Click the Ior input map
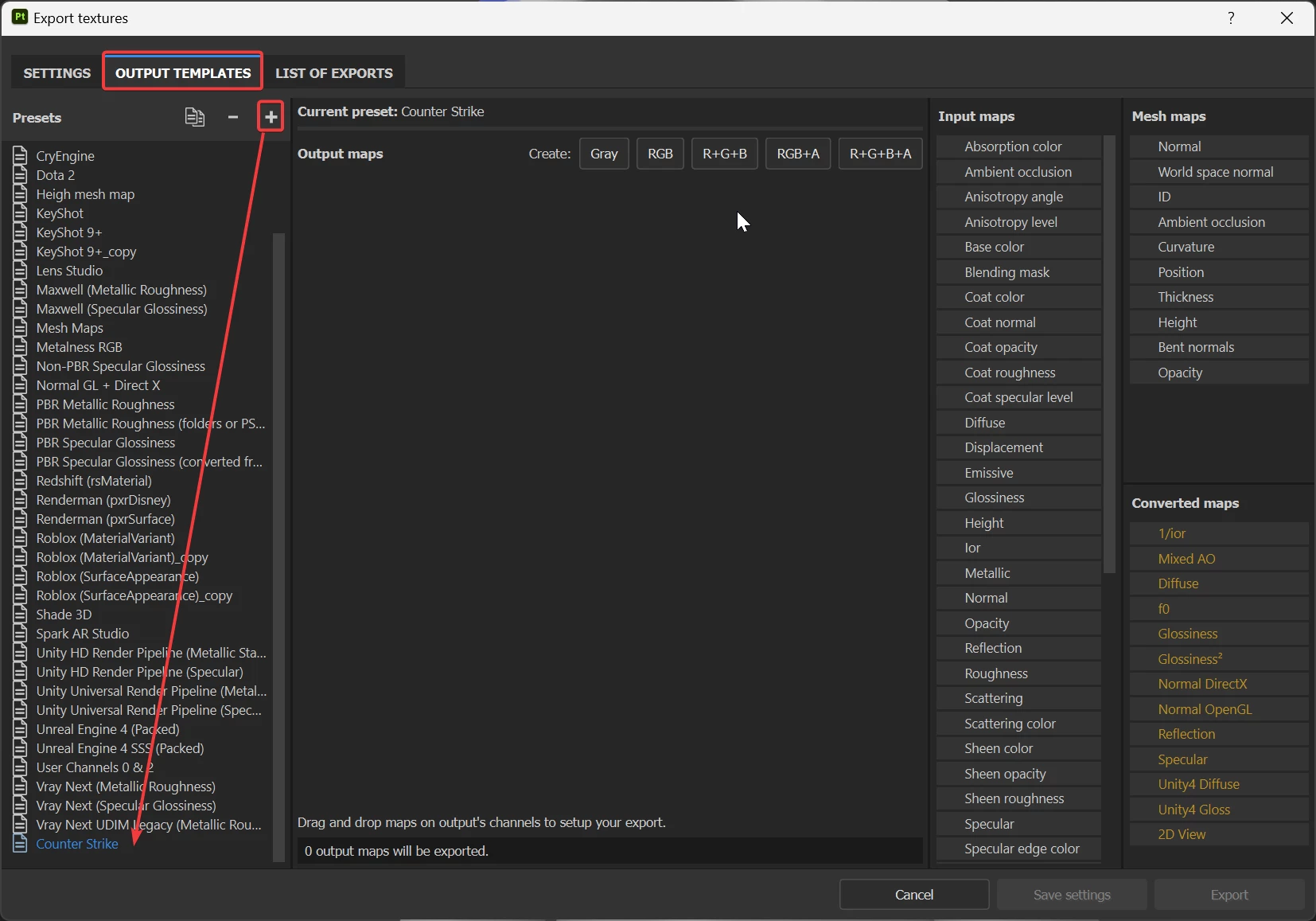Image resolution: width=1316 pixels, height=921 pixels. (x=1018, y=548)
